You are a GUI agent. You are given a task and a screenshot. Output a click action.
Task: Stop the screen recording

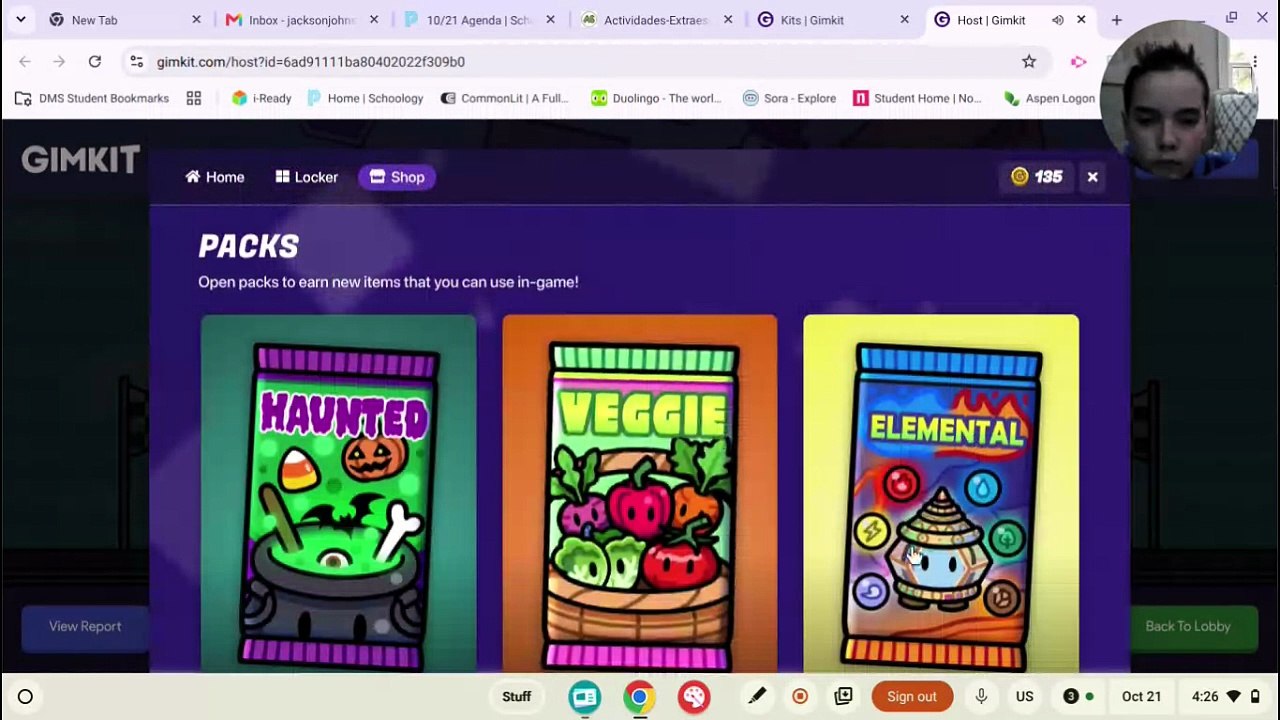(800, 697)
